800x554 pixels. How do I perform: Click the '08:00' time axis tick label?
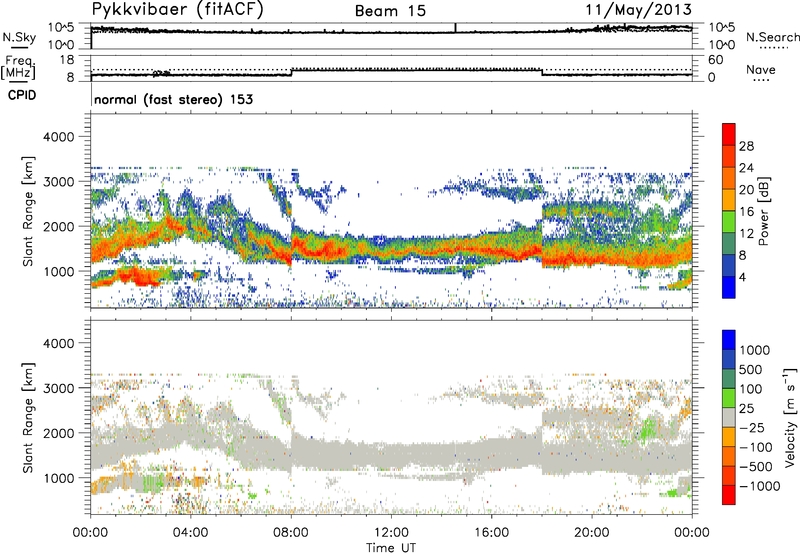point(291,533)
